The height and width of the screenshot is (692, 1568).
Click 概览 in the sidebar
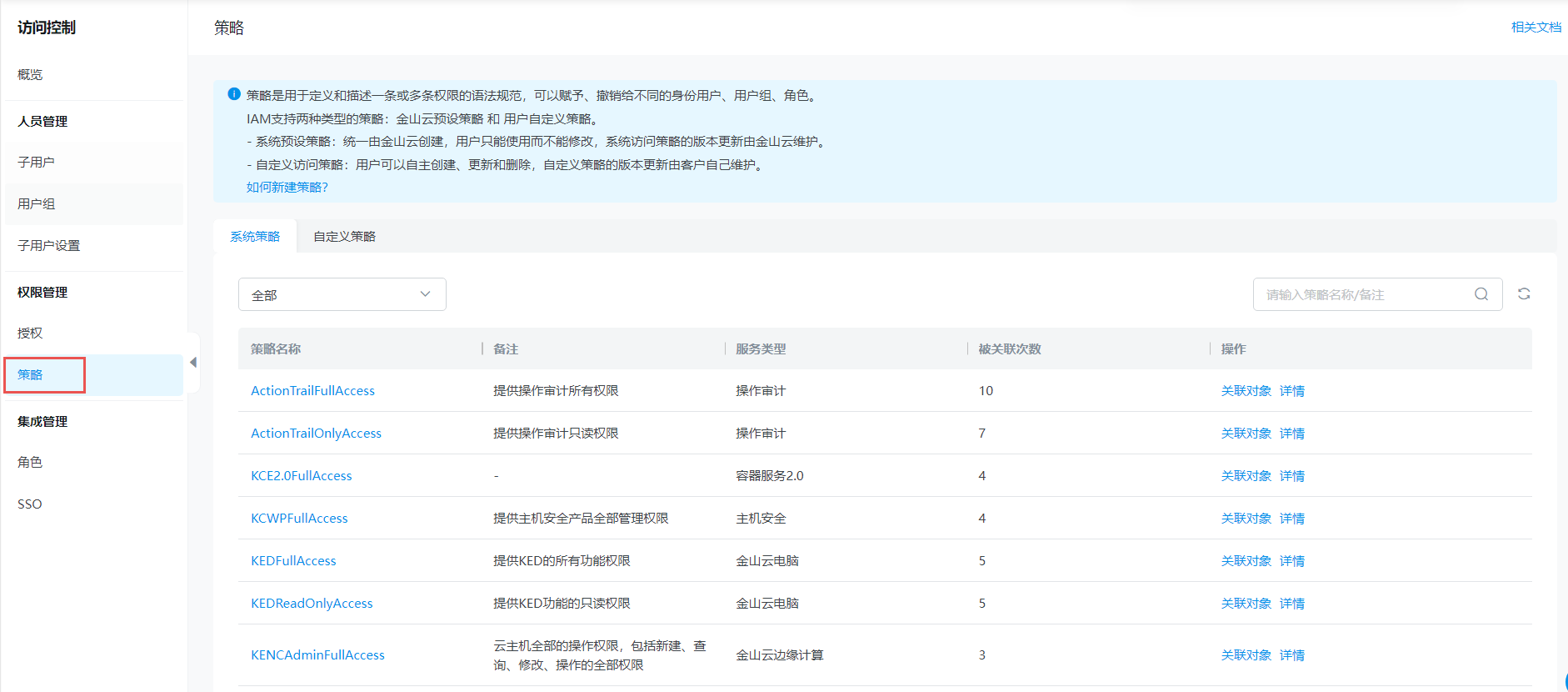[x=30, y=75]
